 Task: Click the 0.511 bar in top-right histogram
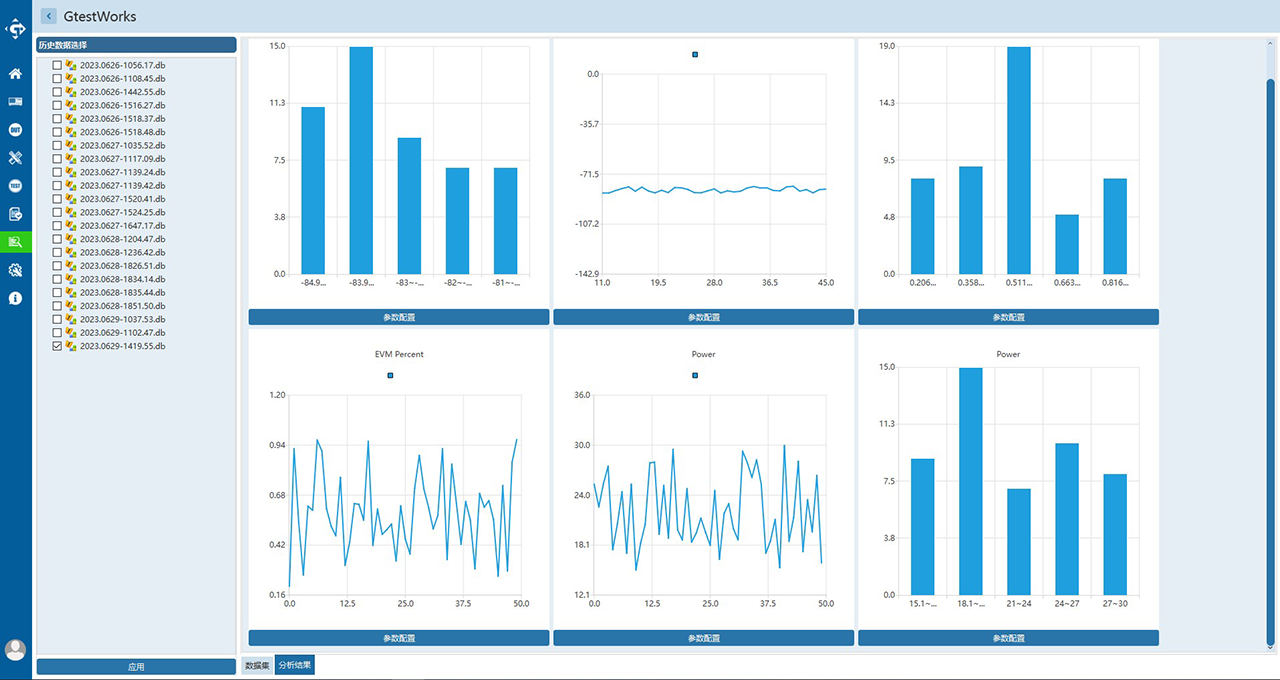(x=1019, y=160)
